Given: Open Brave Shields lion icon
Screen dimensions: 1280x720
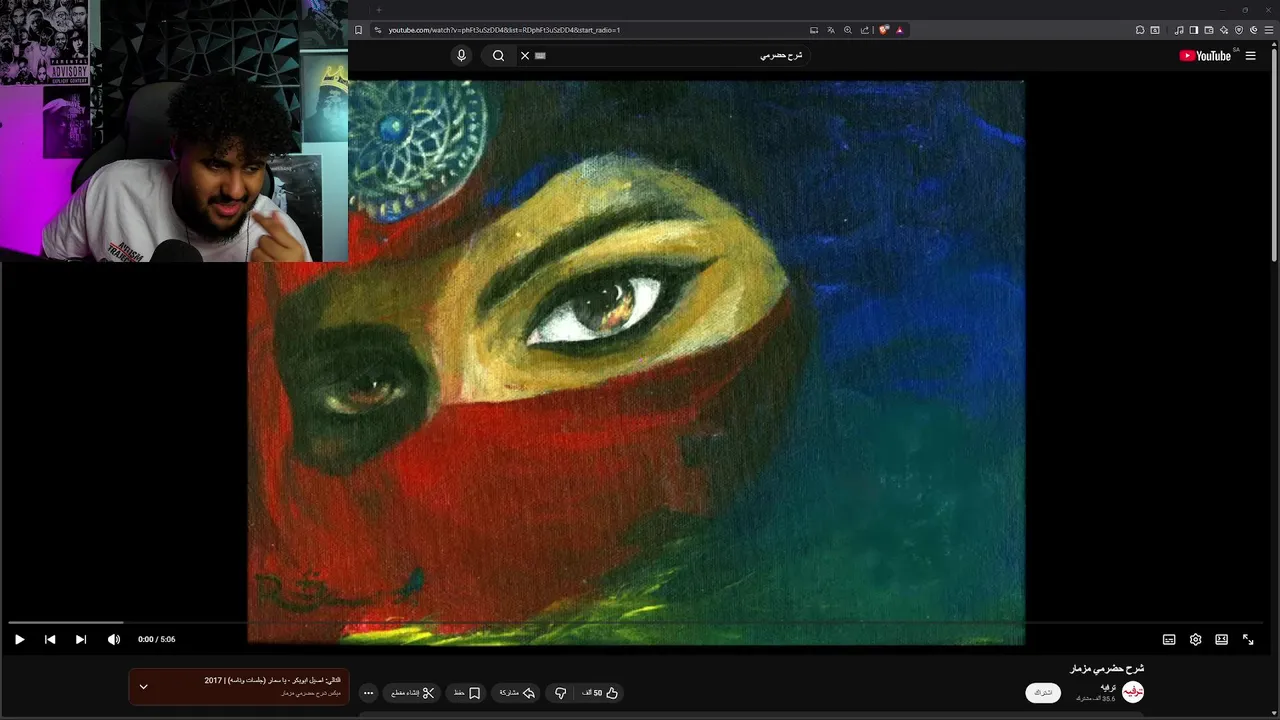Looking at the screenshot, I should tap(883, 30).
